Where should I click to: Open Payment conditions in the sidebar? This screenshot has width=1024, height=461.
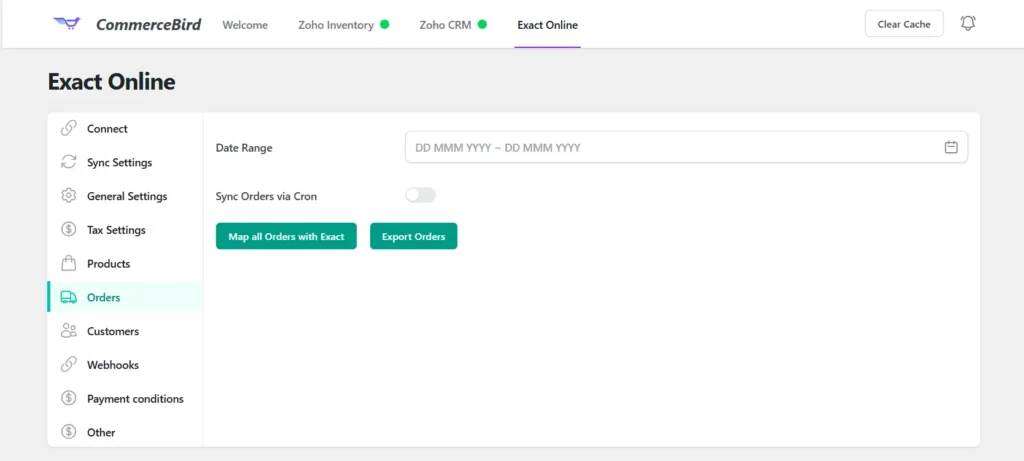coord(135,399)
